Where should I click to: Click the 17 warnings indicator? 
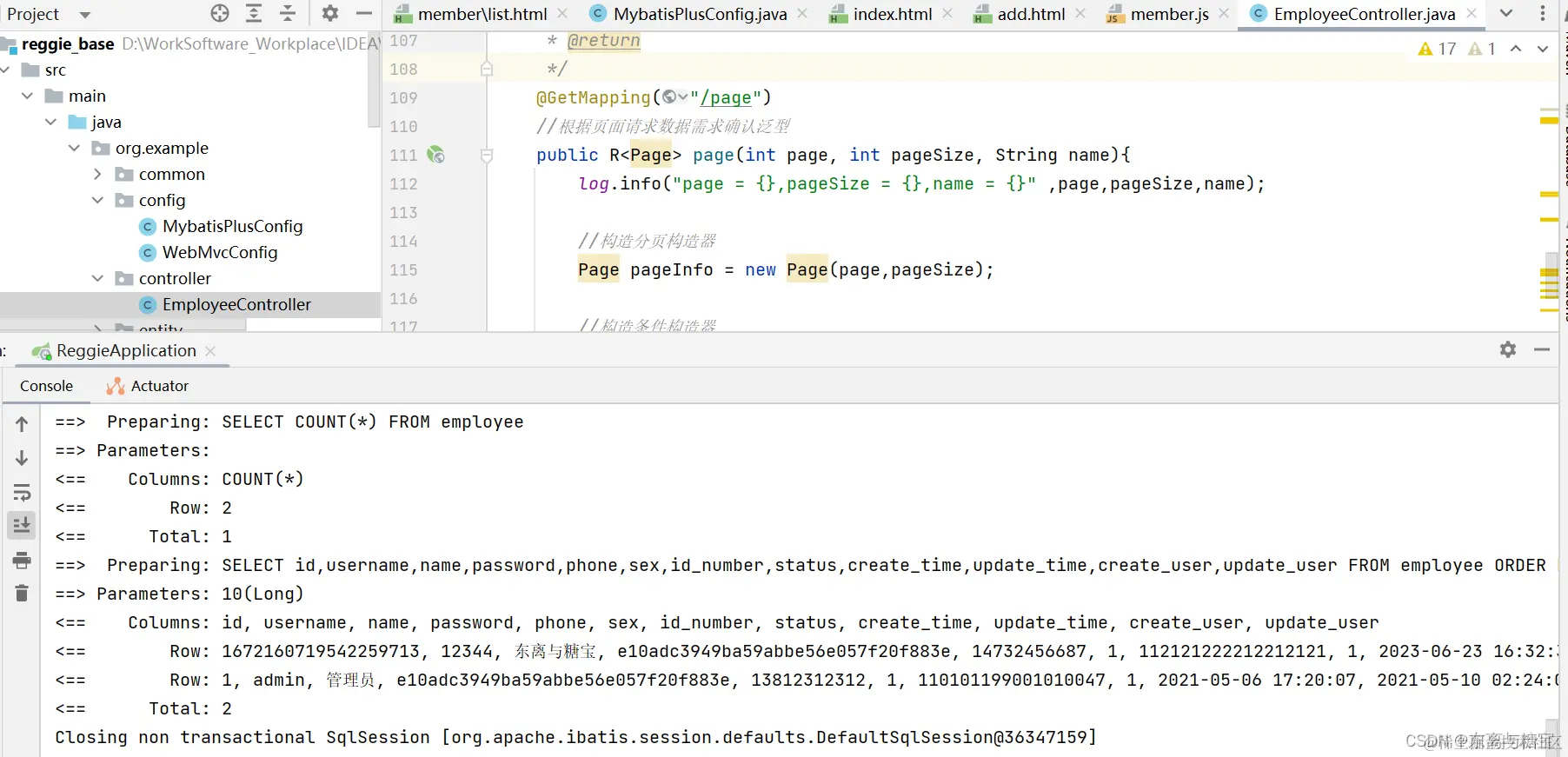tap(1437, 49)
